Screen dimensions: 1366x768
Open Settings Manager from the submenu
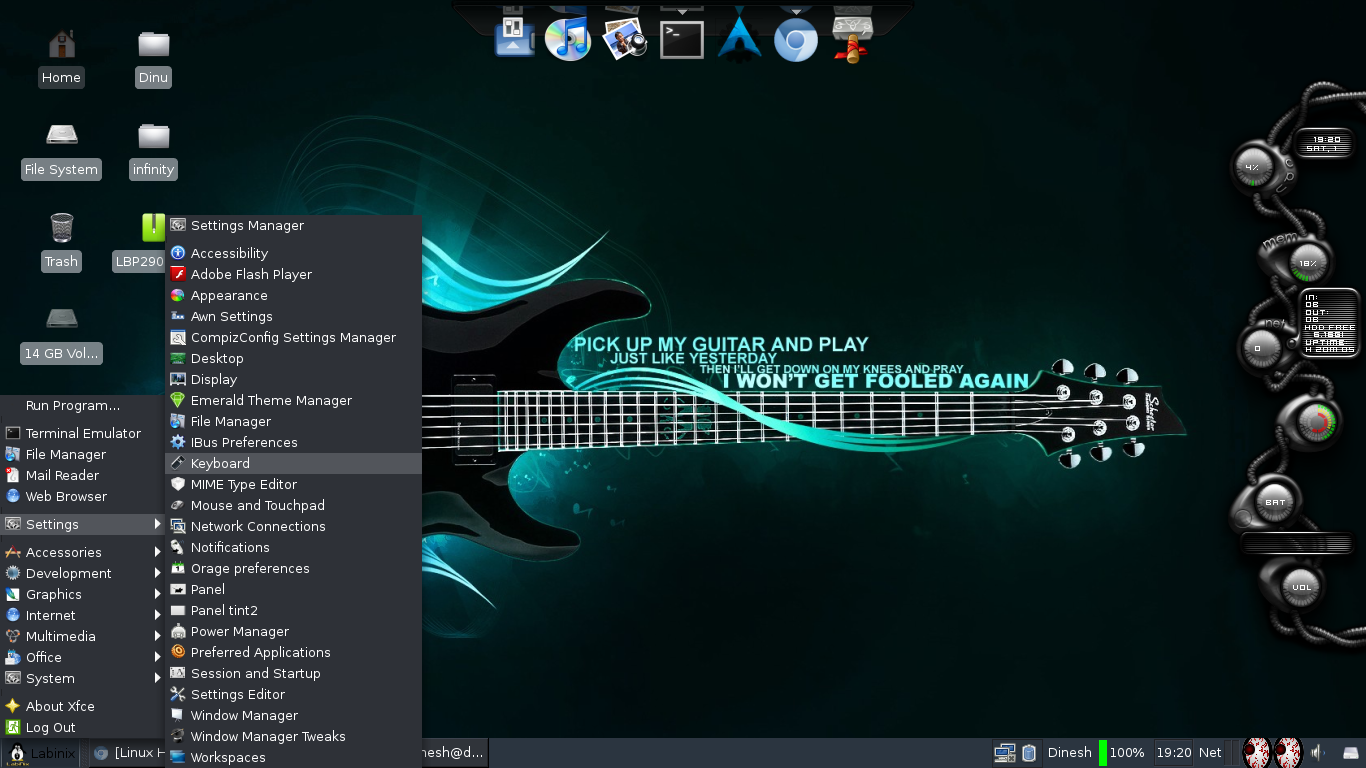293,225
